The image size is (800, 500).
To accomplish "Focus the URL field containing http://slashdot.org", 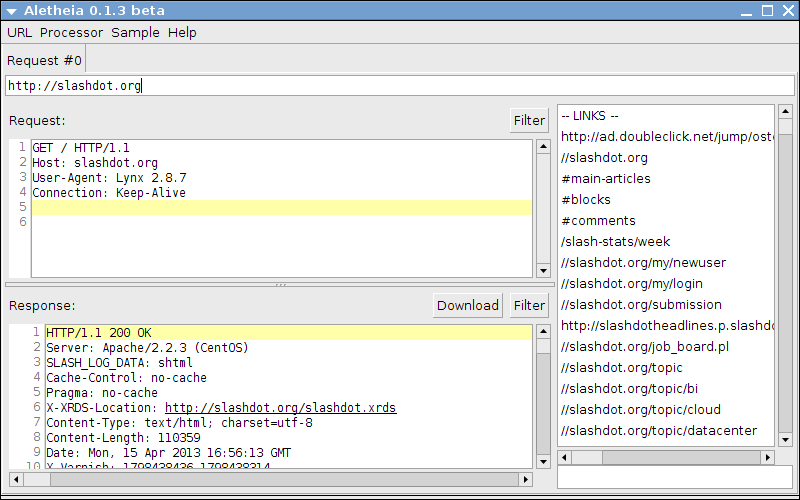I will click(x=400, y=85).
